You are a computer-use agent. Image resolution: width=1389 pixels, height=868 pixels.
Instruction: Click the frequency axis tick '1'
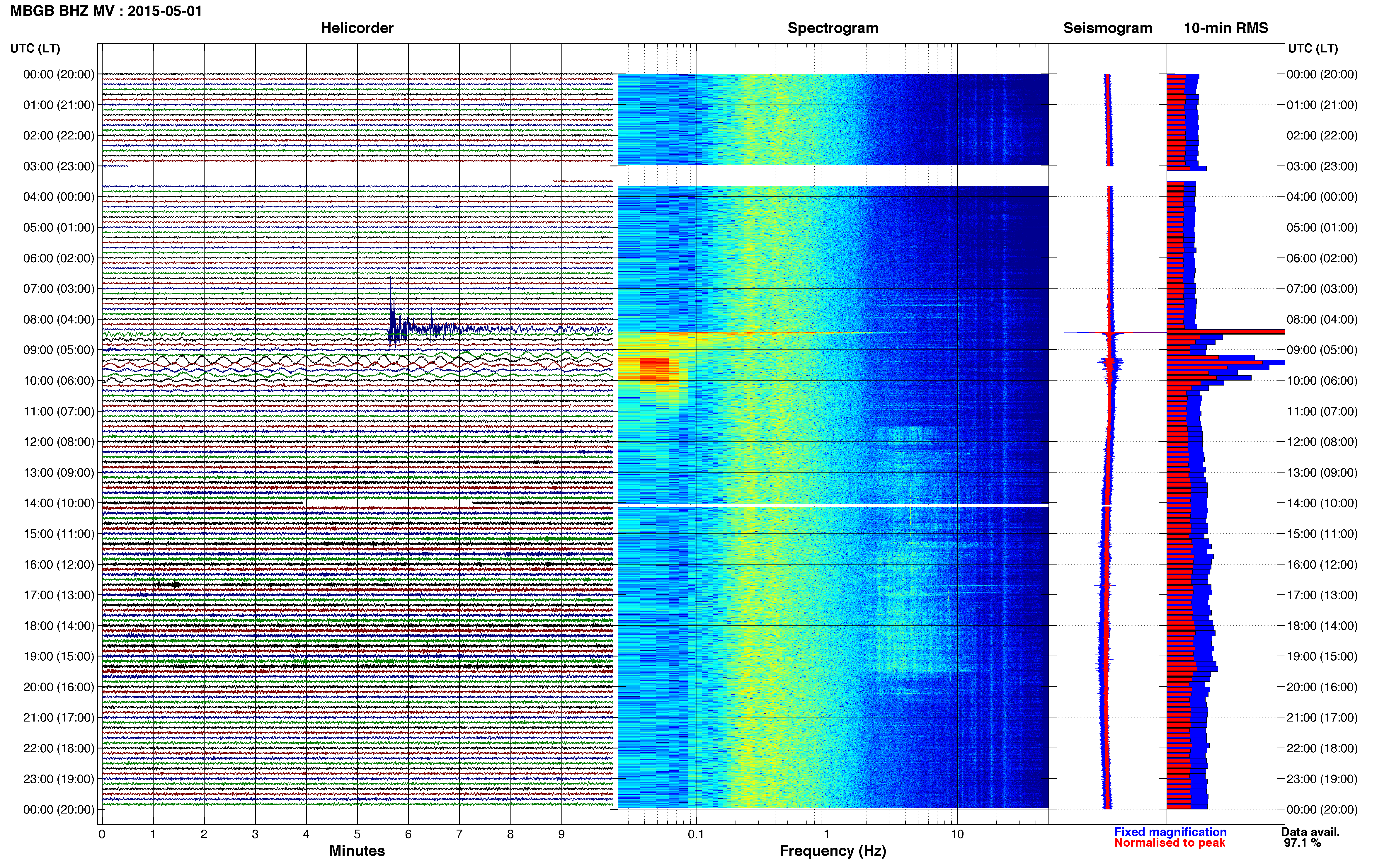826,834
